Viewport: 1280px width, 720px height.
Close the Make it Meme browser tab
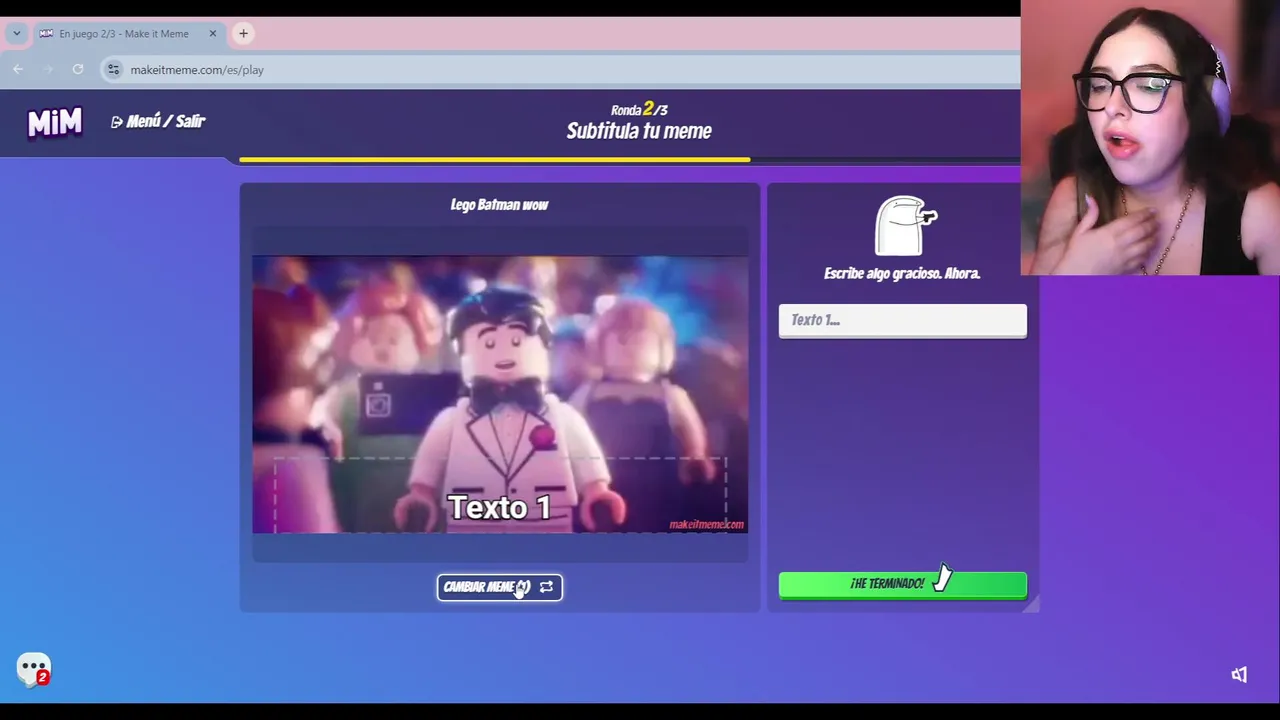[x=212, y=34]
